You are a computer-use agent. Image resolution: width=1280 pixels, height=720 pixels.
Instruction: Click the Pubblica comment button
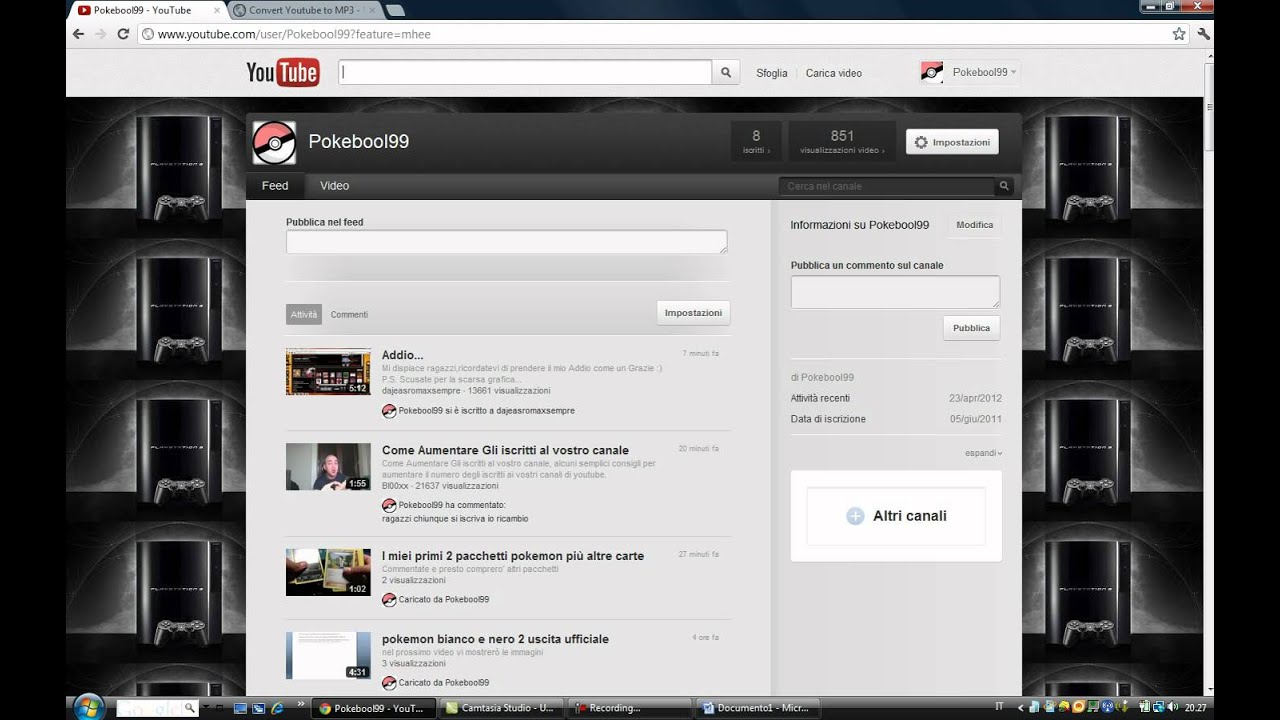click(x=971, y=328)
